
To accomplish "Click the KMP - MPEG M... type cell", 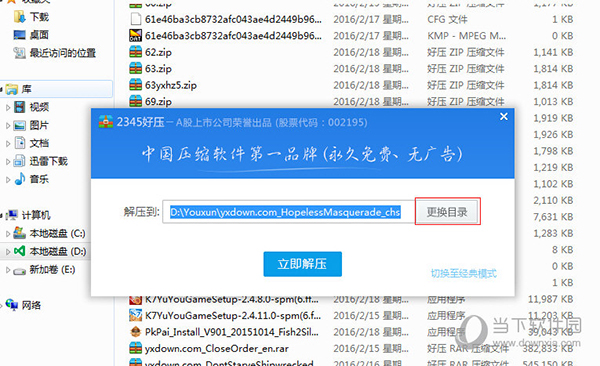I will 466,36.
